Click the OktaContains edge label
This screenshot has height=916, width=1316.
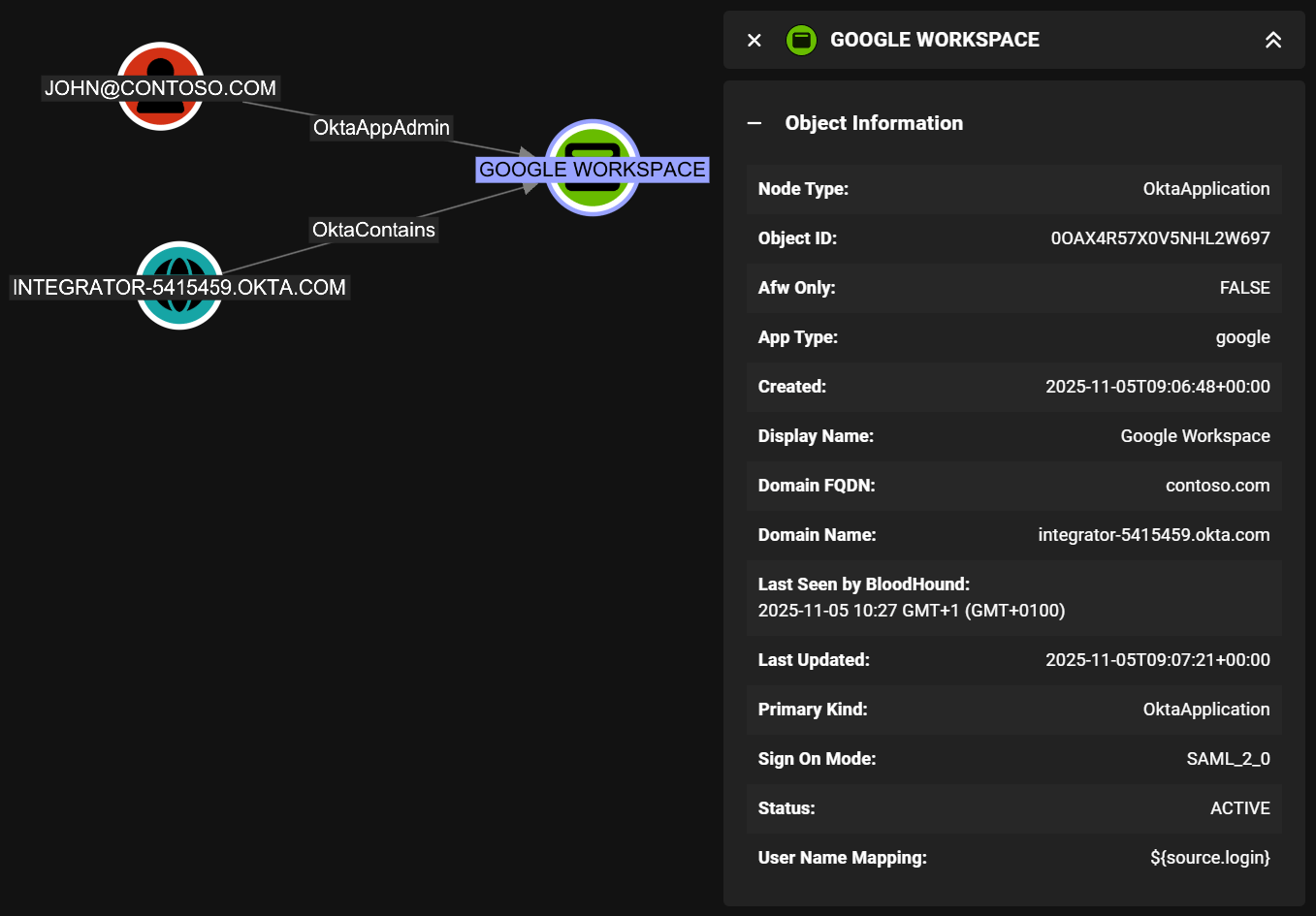pos(373,230)
